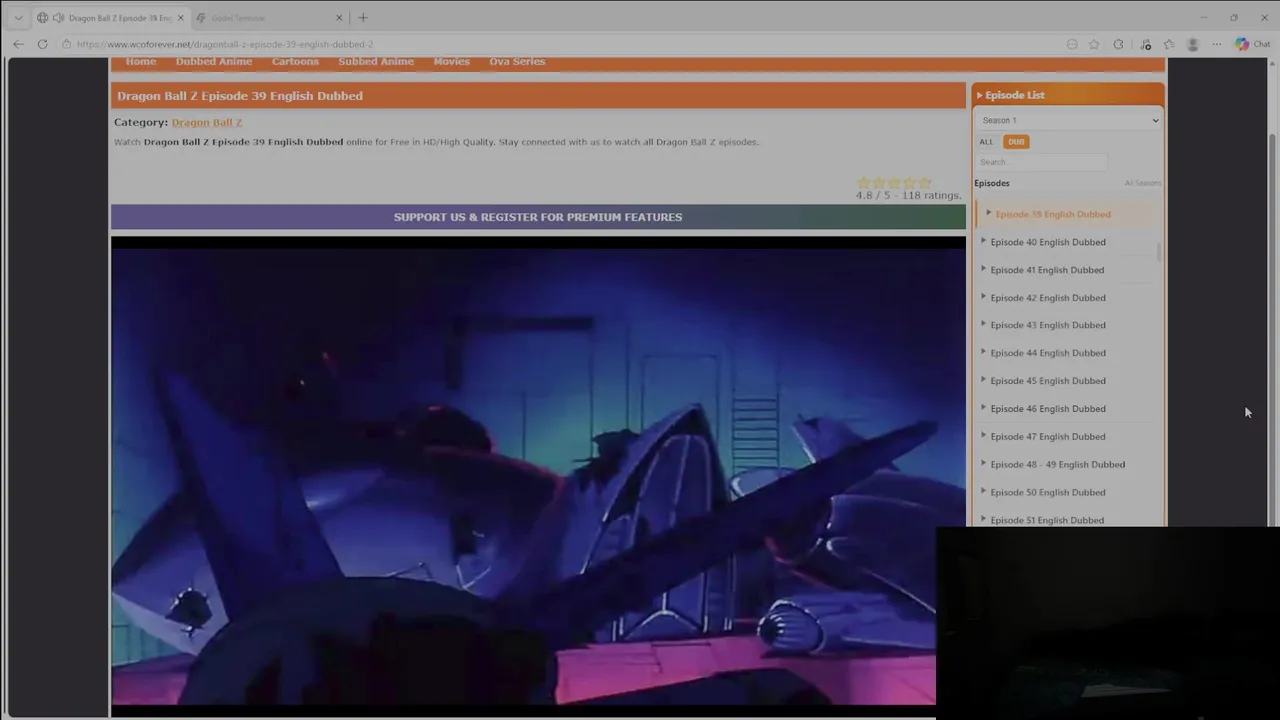Screen dimensions: 1280x720
Task: Focus the wcoforever.net address bar URL
Action: point(225,44)
